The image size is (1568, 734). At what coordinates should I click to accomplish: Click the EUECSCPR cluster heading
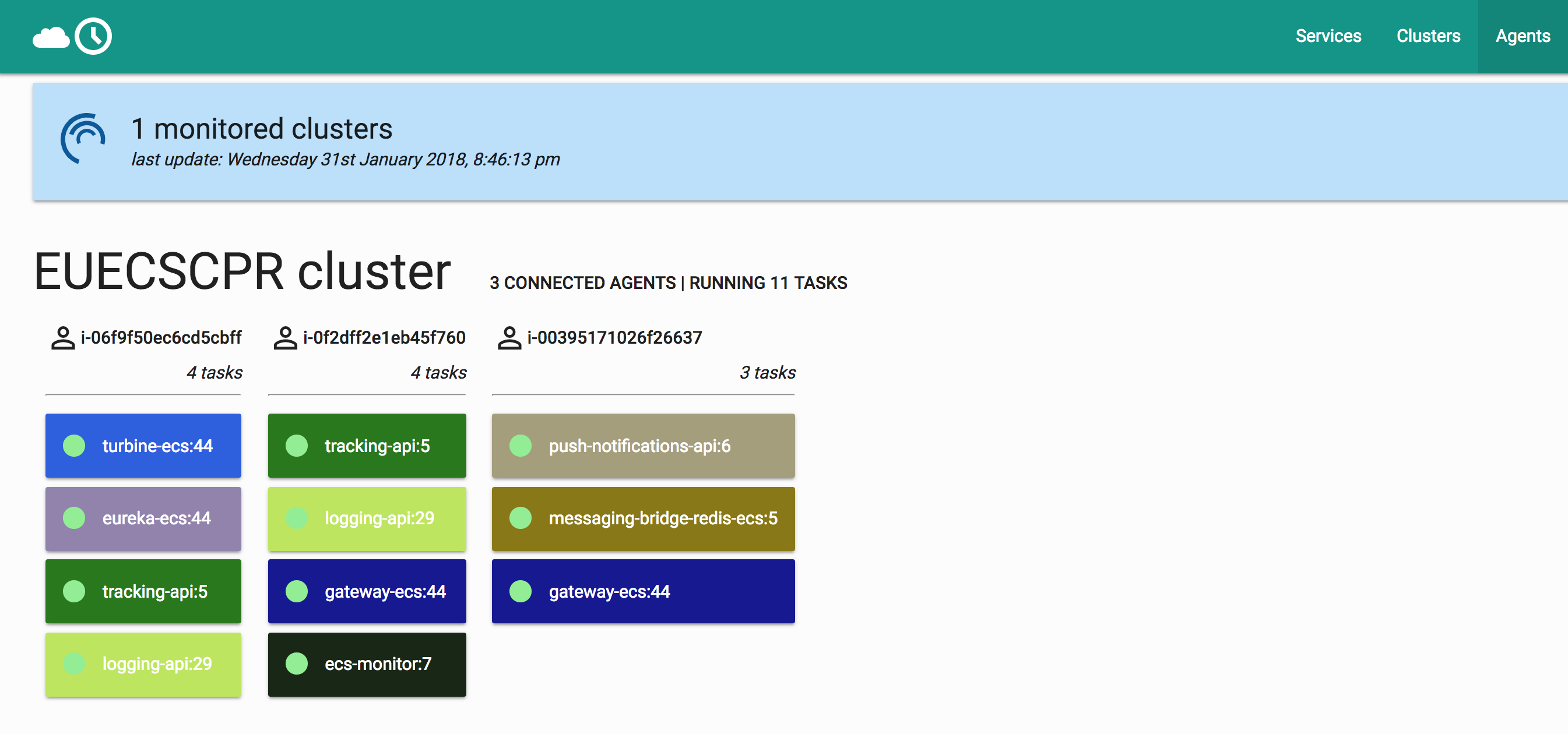(x=242, y=272)
